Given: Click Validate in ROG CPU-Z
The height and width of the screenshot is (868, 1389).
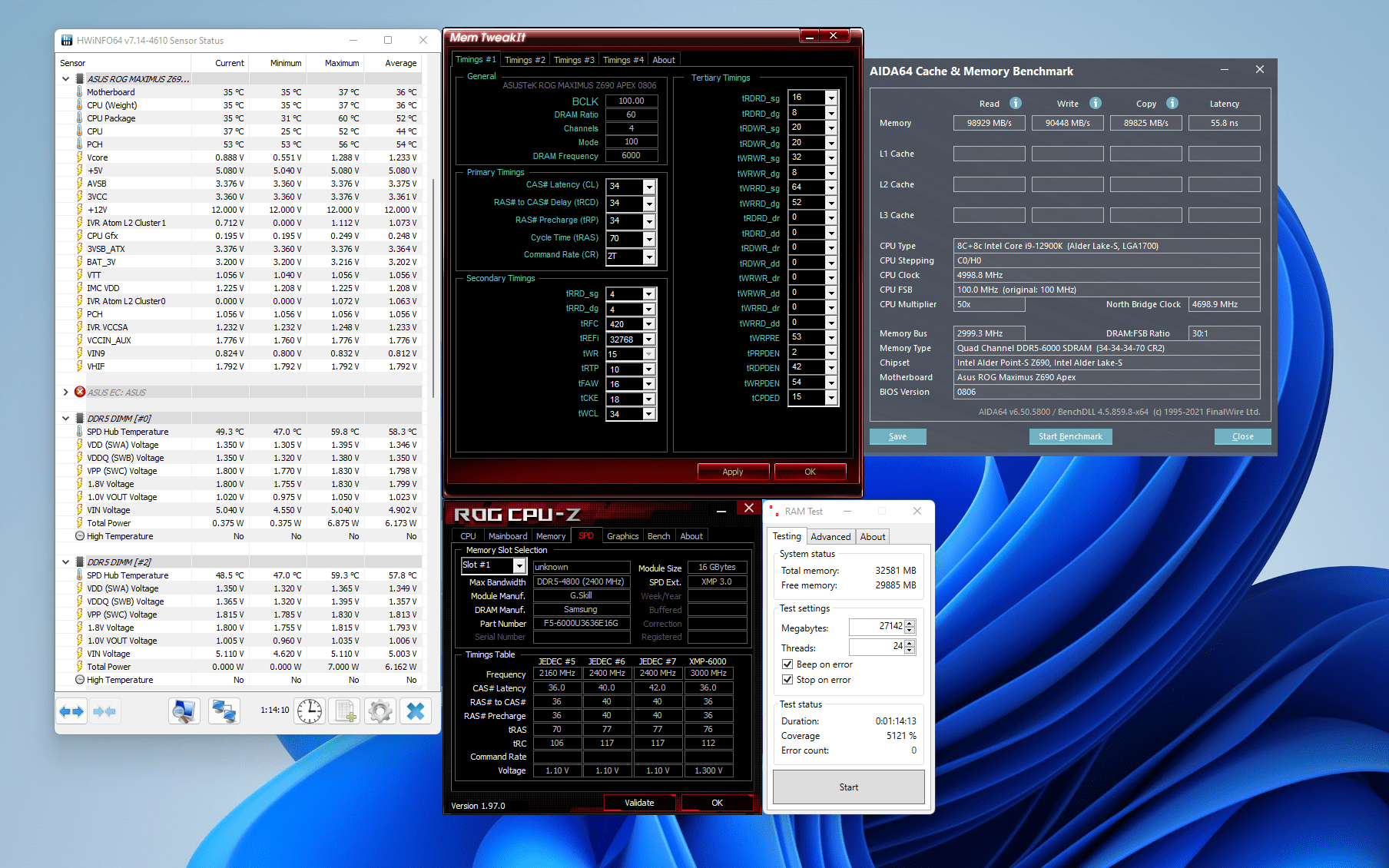Looking at the screenshot, I should tap(639, 803).
